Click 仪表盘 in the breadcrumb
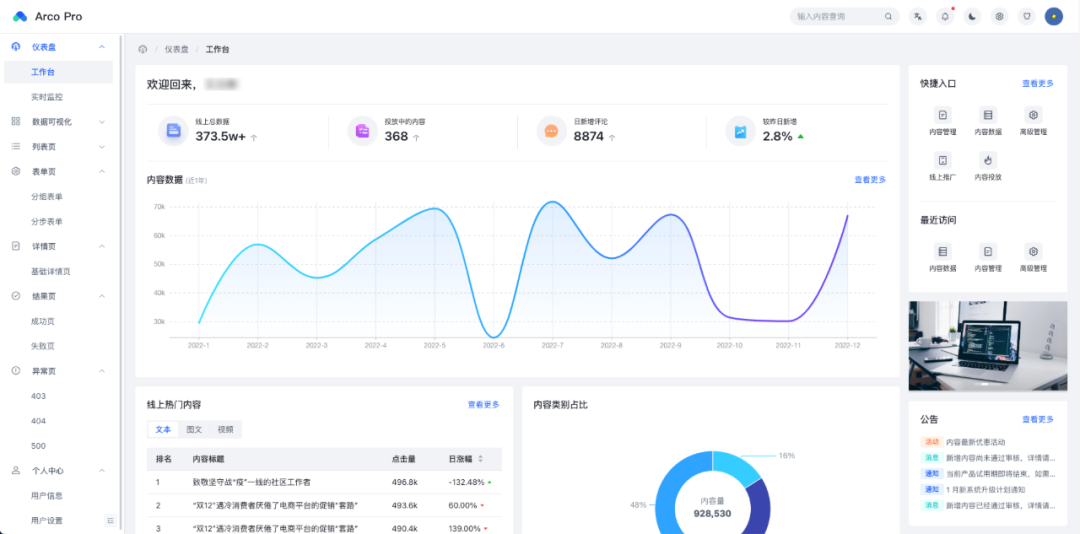Screen dimensions: 1080x534 pos(176,50)
